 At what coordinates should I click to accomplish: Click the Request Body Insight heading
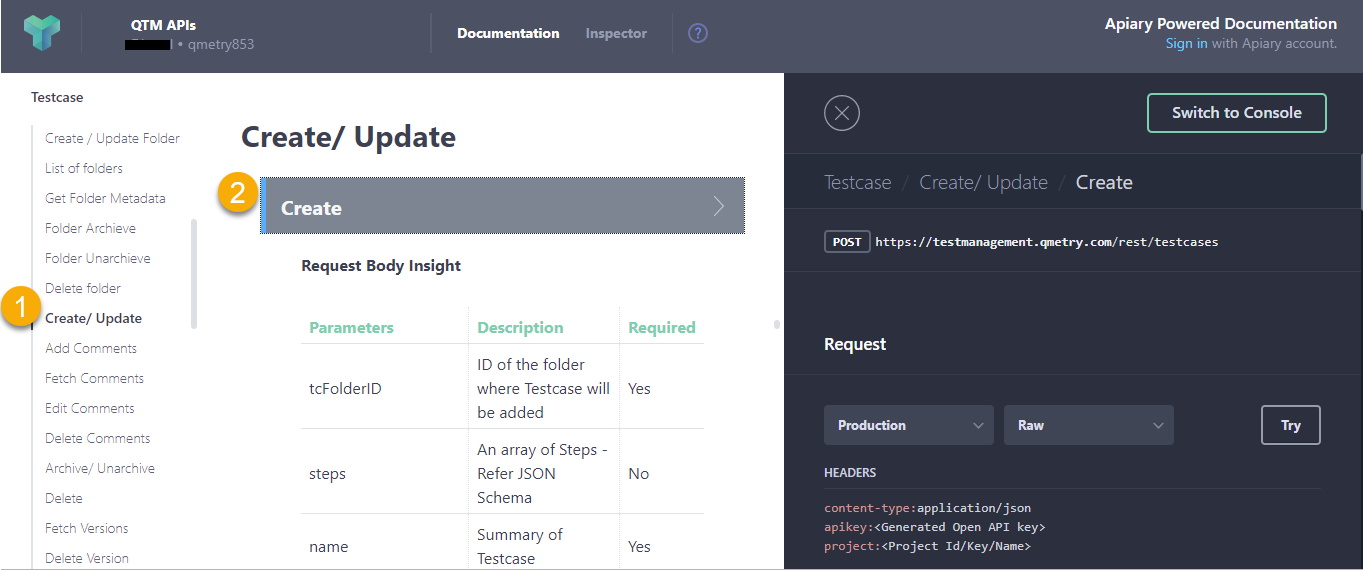[x=381, y=265]
